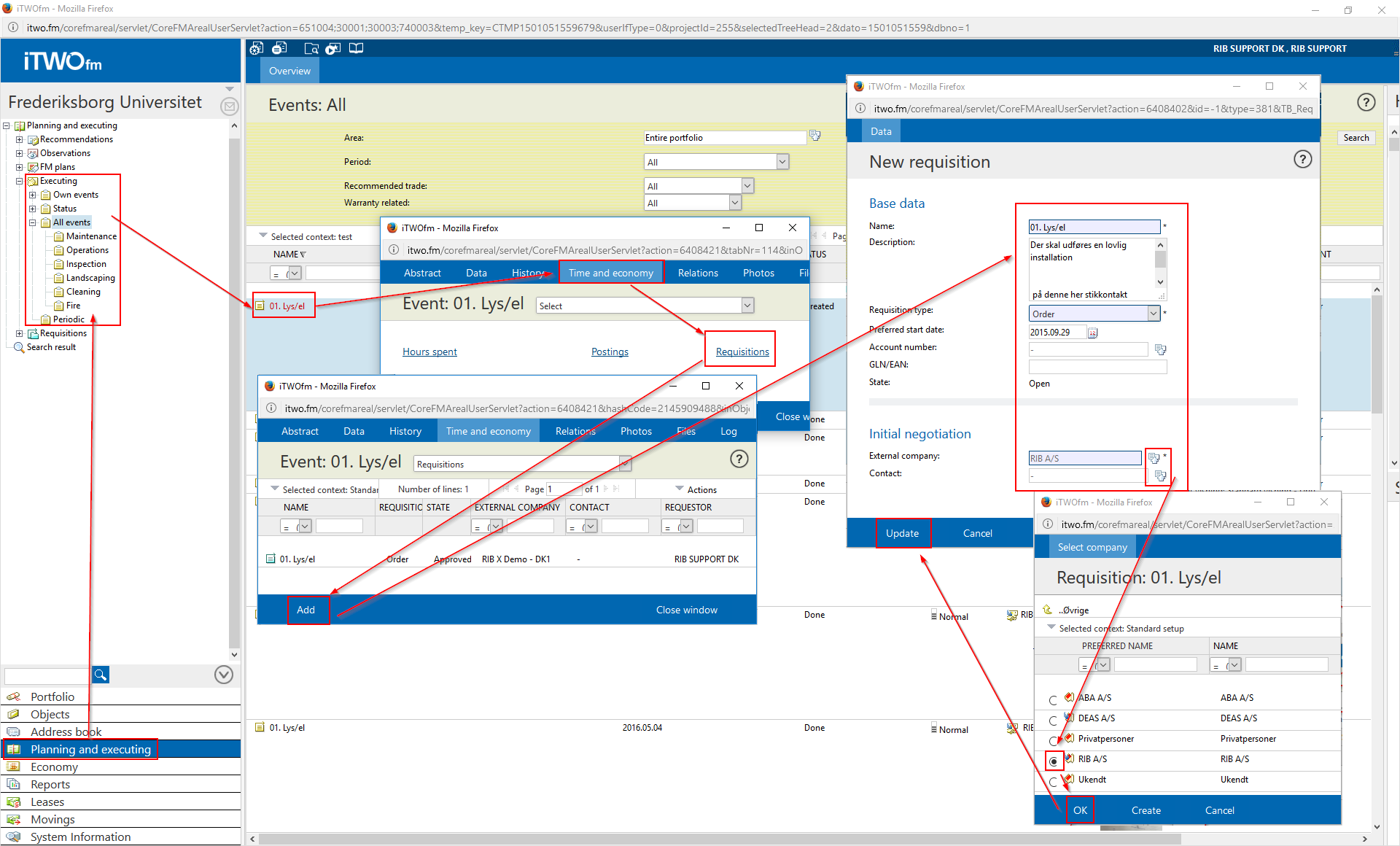1400x846 pixels.
Task: Open the Hours spent link
Action: 429,352
